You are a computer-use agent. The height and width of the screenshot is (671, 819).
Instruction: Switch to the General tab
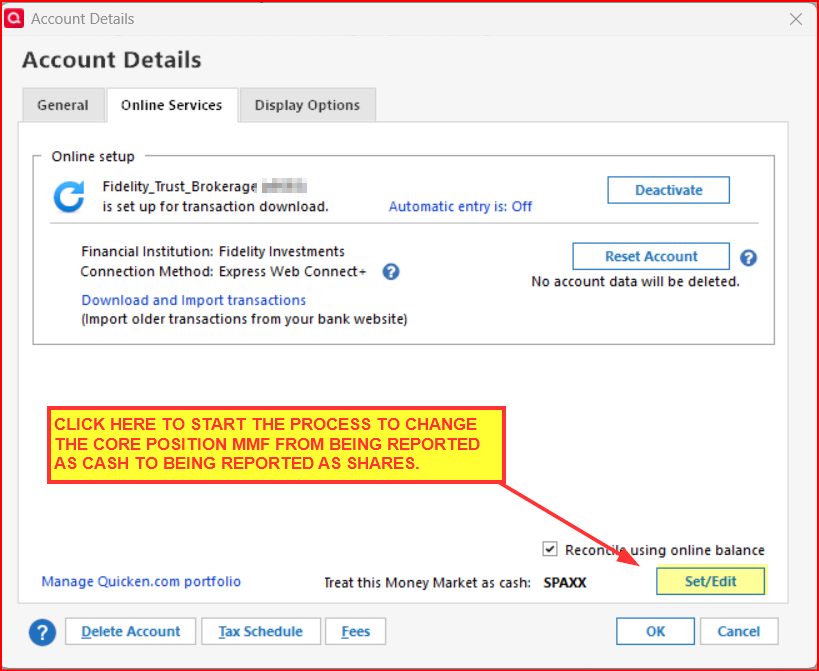(x=63, y=105)
